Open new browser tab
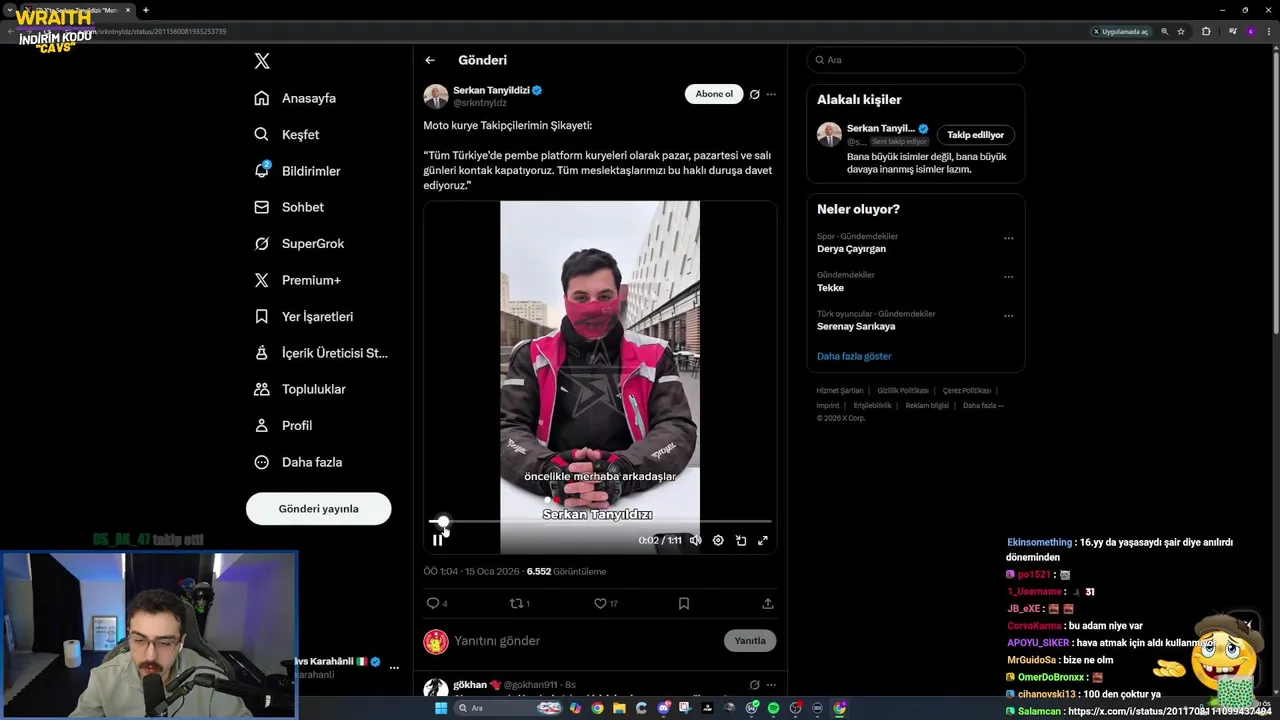This screenshot has width=1280, height=720. [x=146, y=10]
